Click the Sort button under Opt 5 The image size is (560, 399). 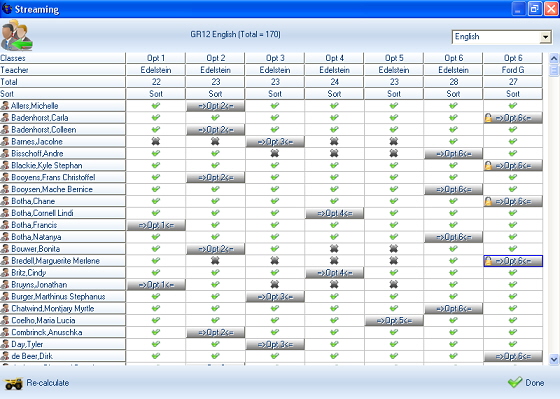tap(394, 94)
